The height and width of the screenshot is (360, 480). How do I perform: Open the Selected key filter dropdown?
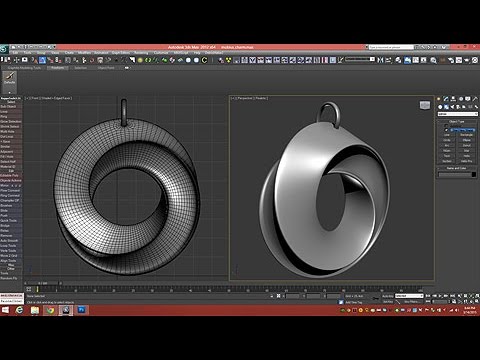409,296
